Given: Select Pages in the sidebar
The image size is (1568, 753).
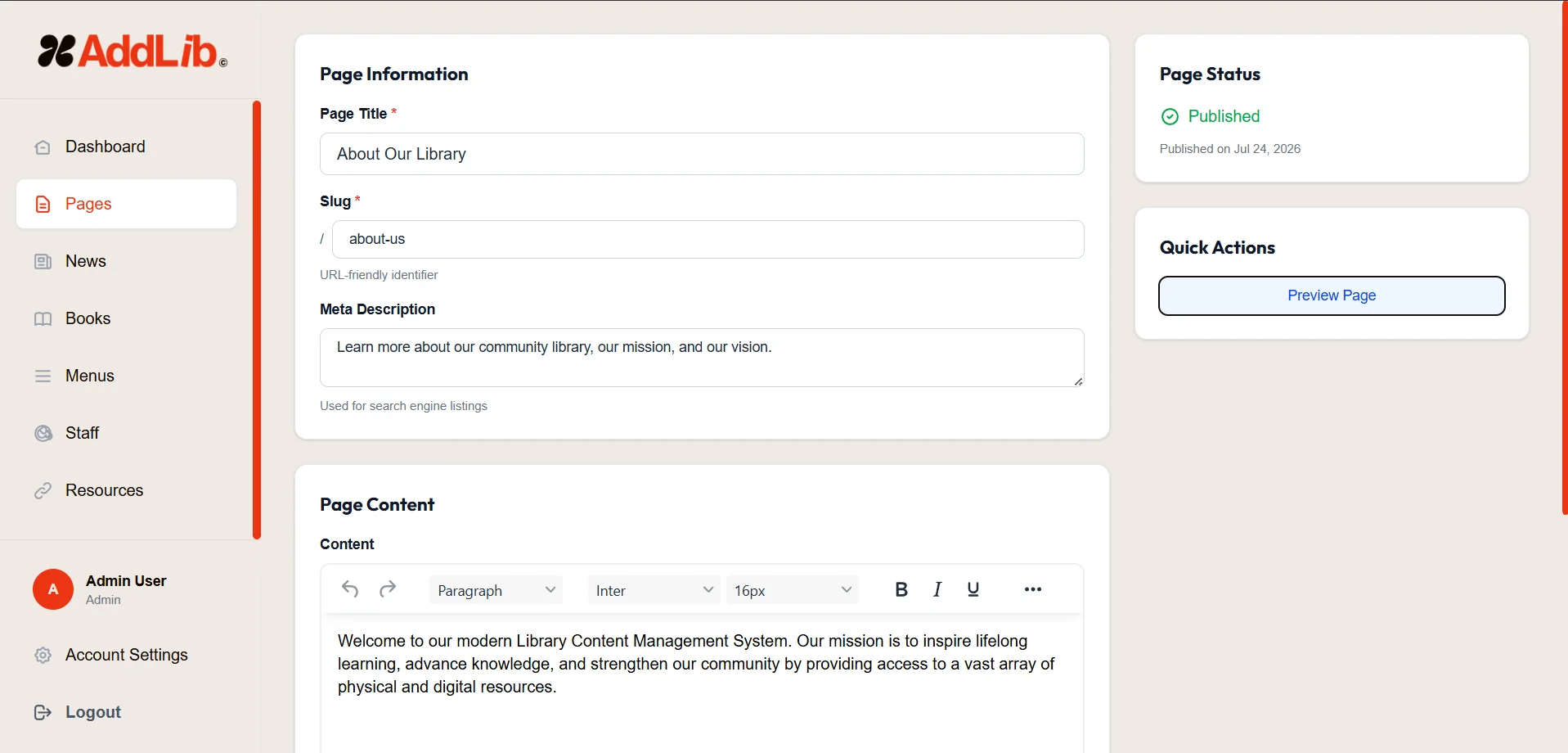Looking at the screenshot, I should click(x=126, y=204).
